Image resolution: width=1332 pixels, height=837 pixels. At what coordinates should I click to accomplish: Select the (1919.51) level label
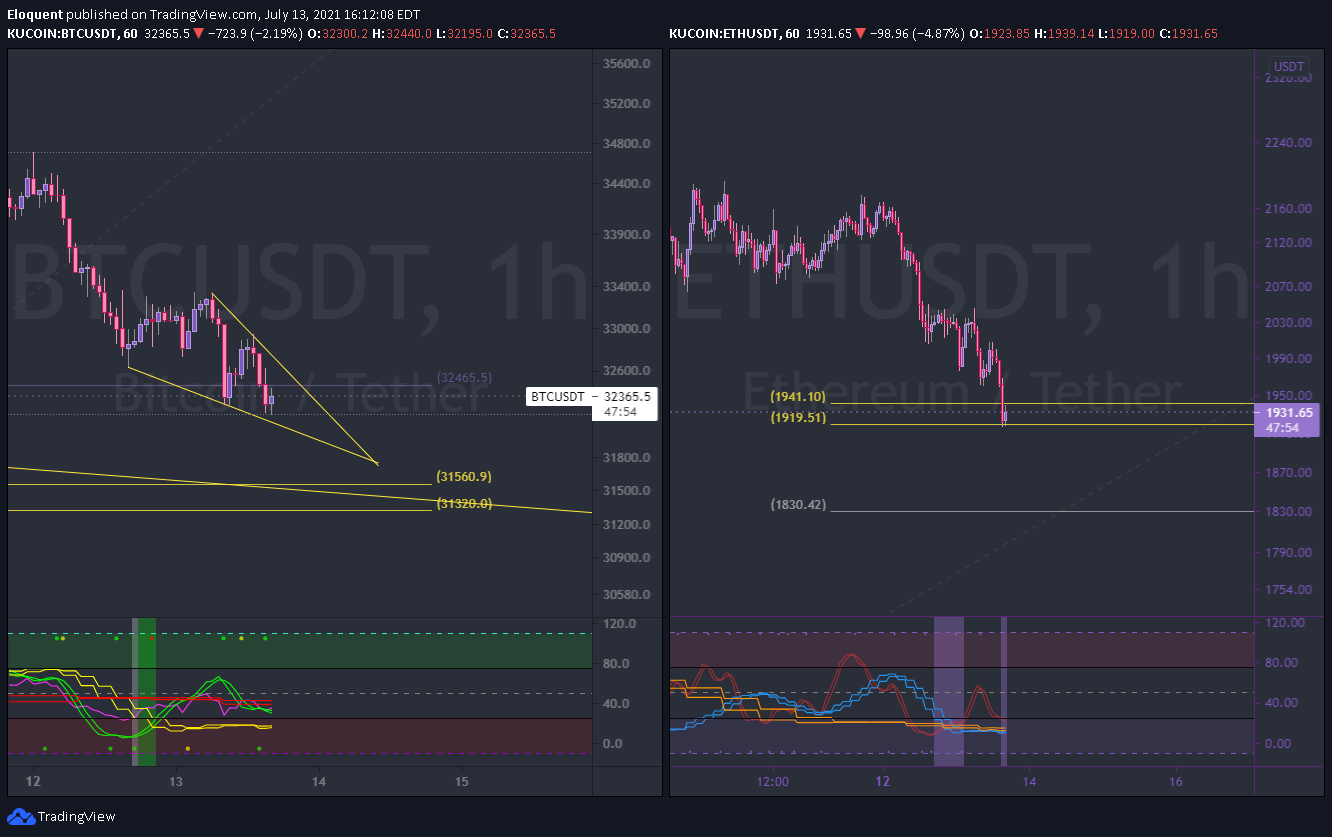coord(798,418)
